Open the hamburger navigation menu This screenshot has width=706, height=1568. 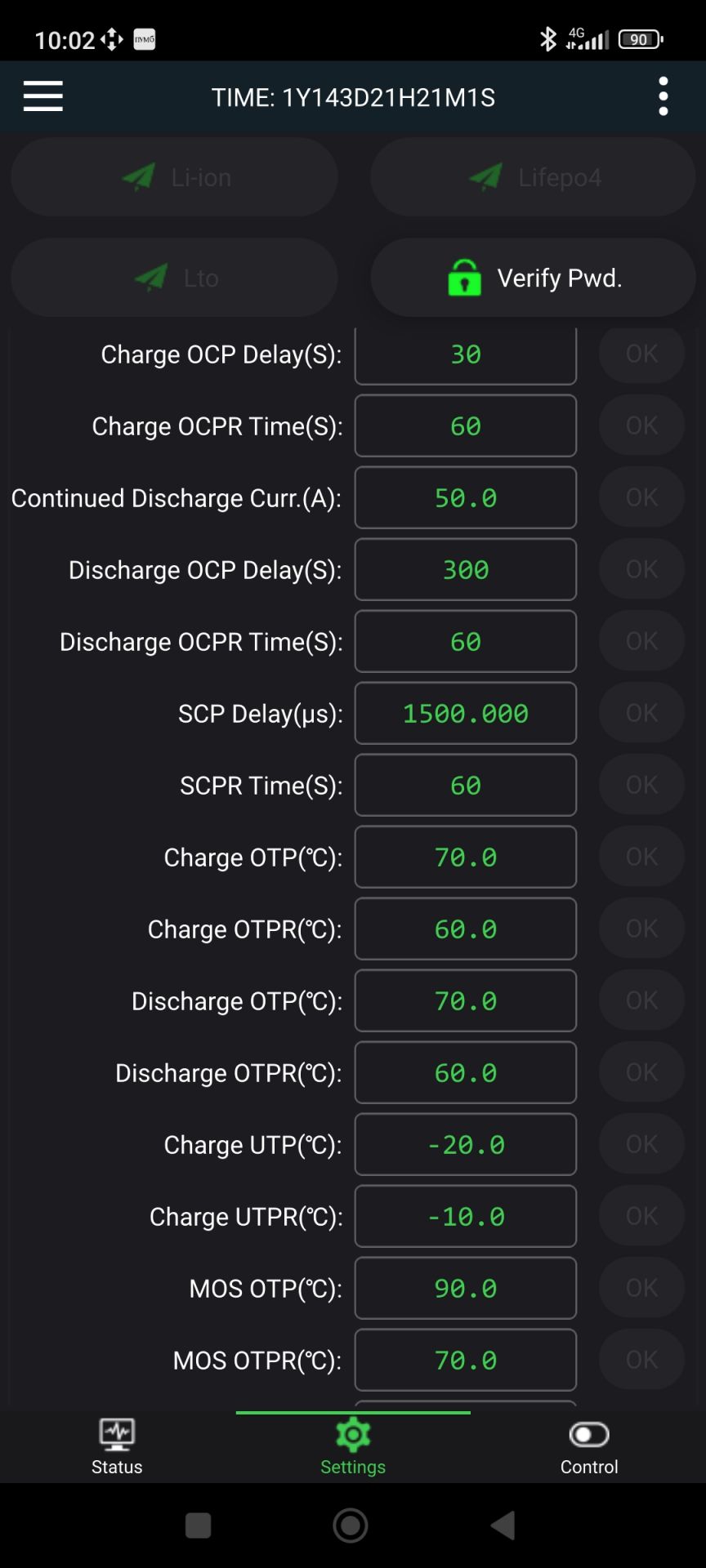pyautogui.click(x=43, y=96)
